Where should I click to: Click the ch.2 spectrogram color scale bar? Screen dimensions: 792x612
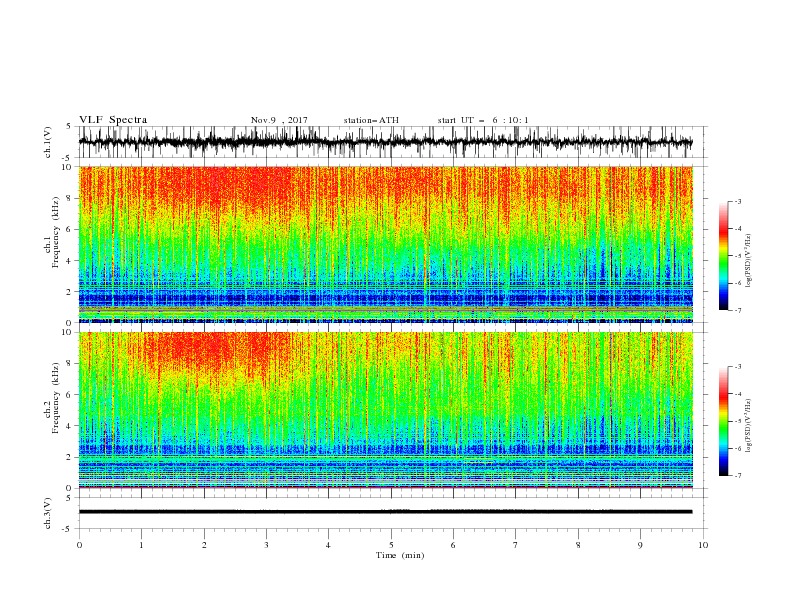[x=723, y=421]
